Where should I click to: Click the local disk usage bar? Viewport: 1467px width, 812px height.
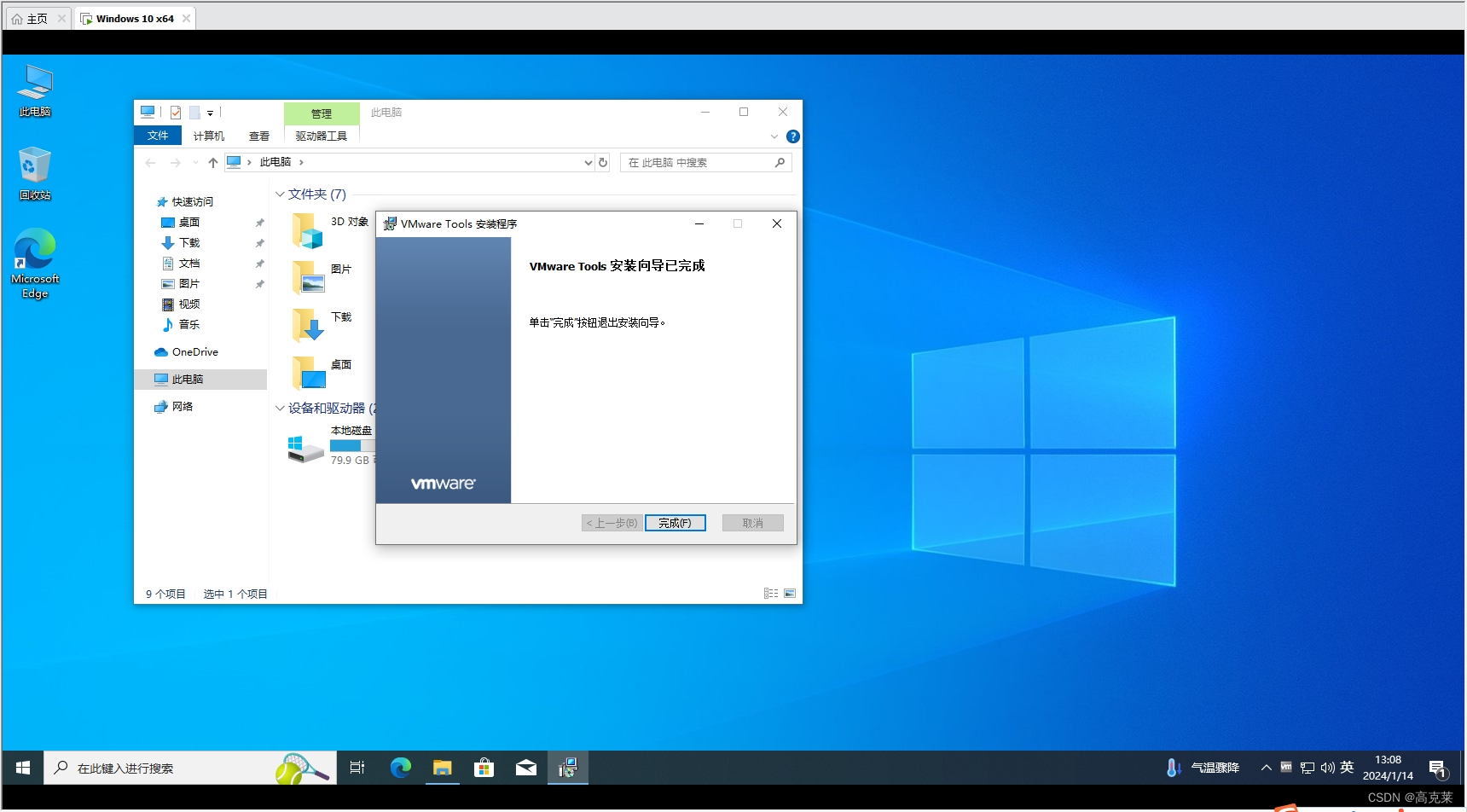[x=351, y=445]
